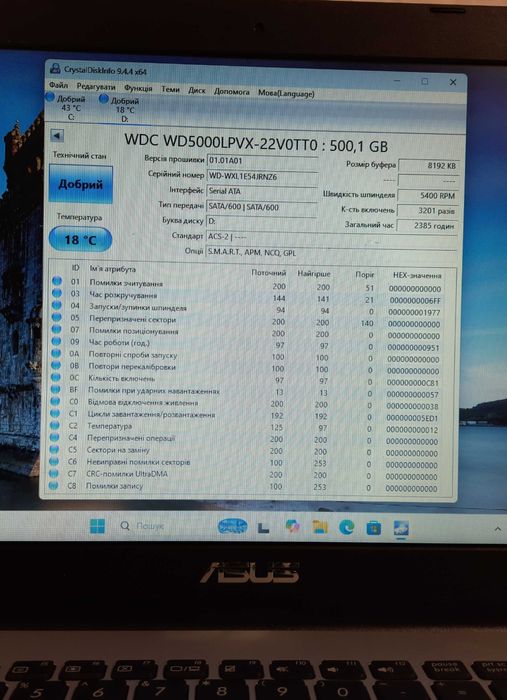Click status icon for 0A Повторні спроби запуску

click(x=55, y=354)
